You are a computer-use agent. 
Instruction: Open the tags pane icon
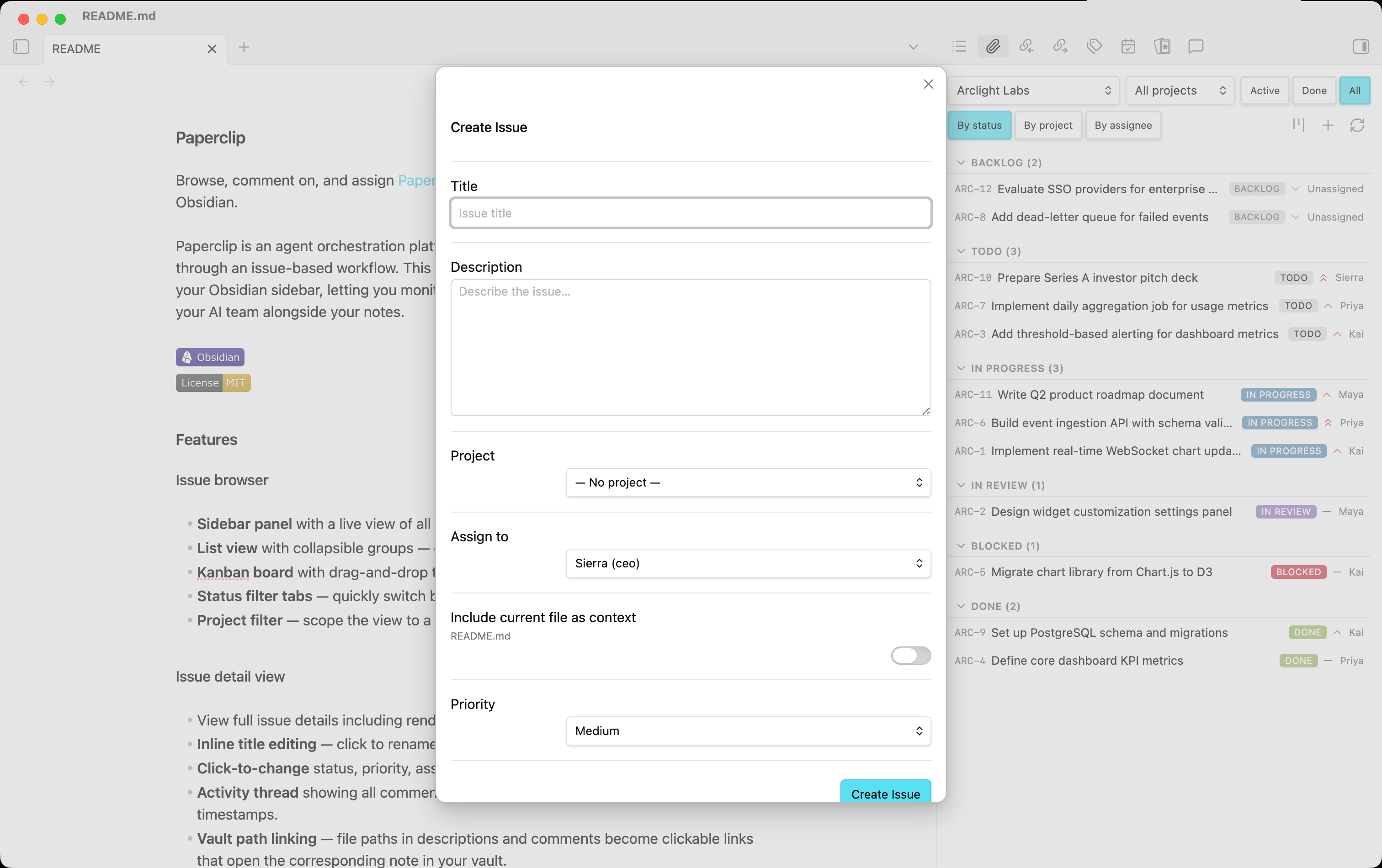(x=1094, y=47)
